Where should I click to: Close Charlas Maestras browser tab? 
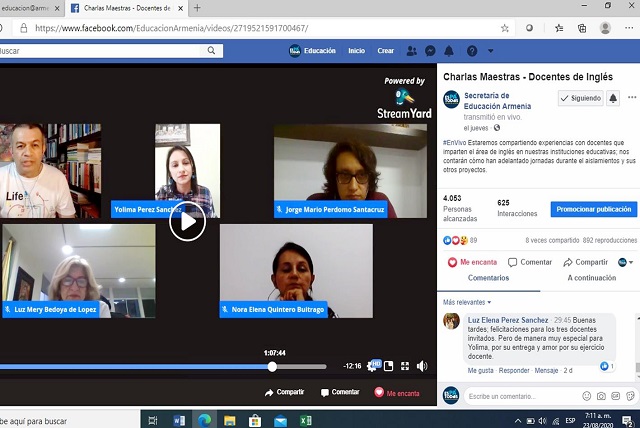pos(180,8)
